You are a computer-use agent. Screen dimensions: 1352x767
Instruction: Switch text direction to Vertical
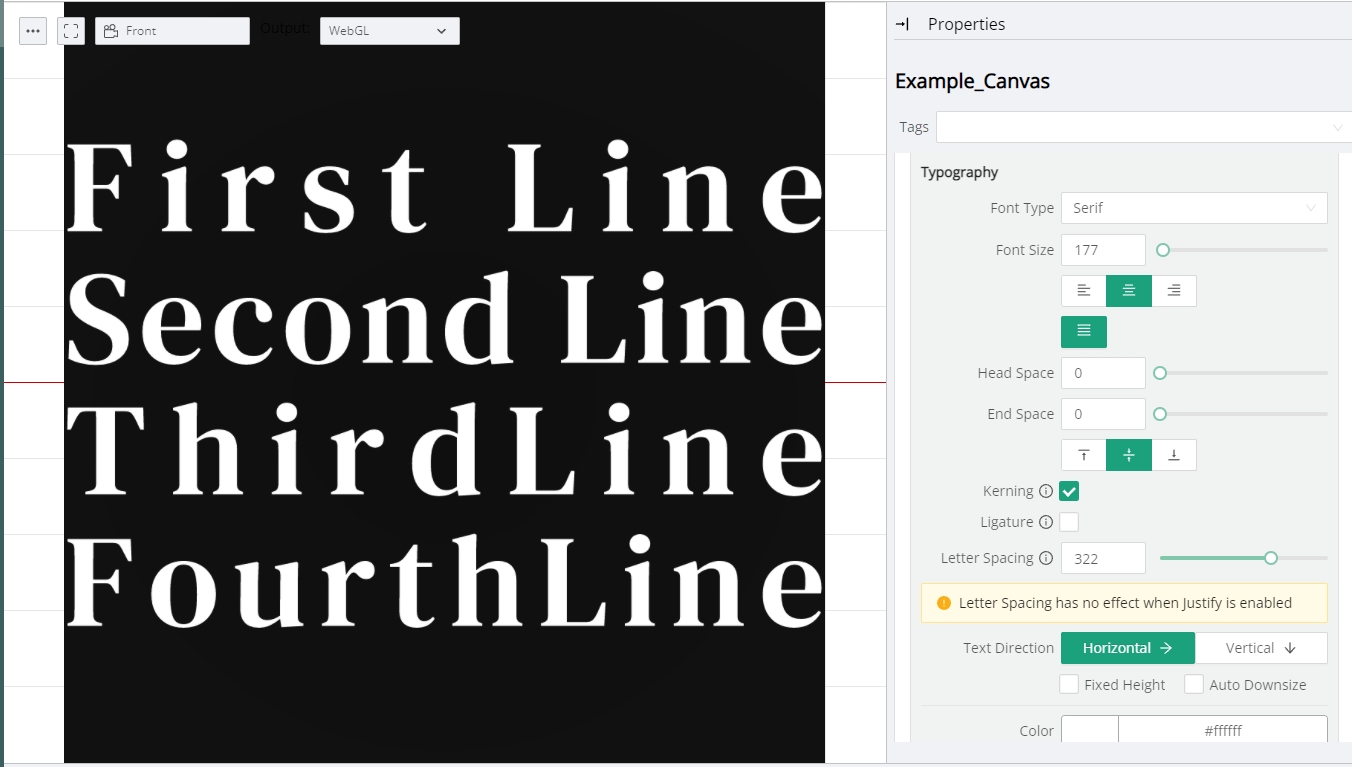tap(1261, 648)
